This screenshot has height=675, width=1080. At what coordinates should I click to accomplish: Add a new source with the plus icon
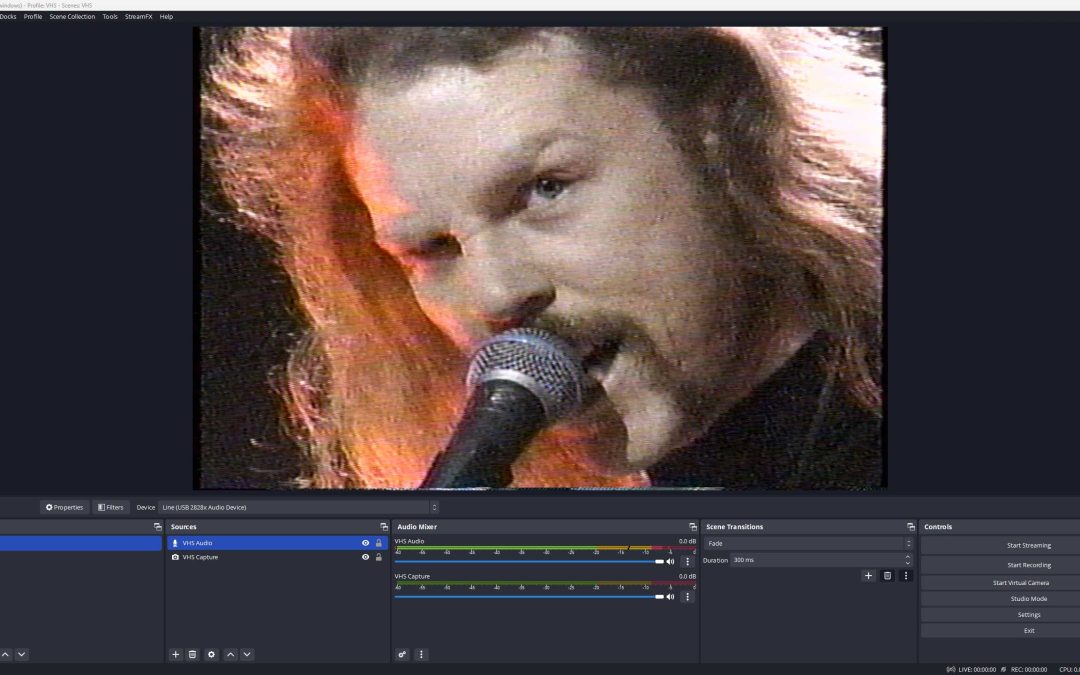[176, 654]
